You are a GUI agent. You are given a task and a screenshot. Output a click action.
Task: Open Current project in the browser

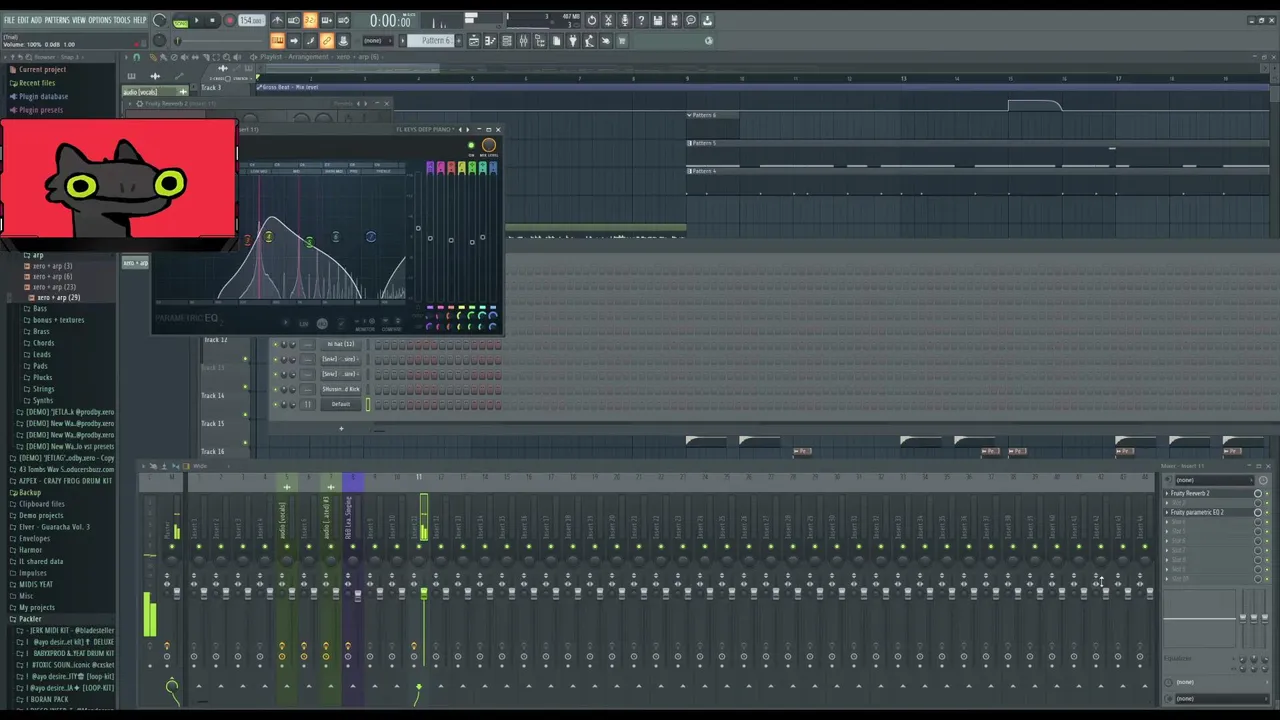click(42, 69)
